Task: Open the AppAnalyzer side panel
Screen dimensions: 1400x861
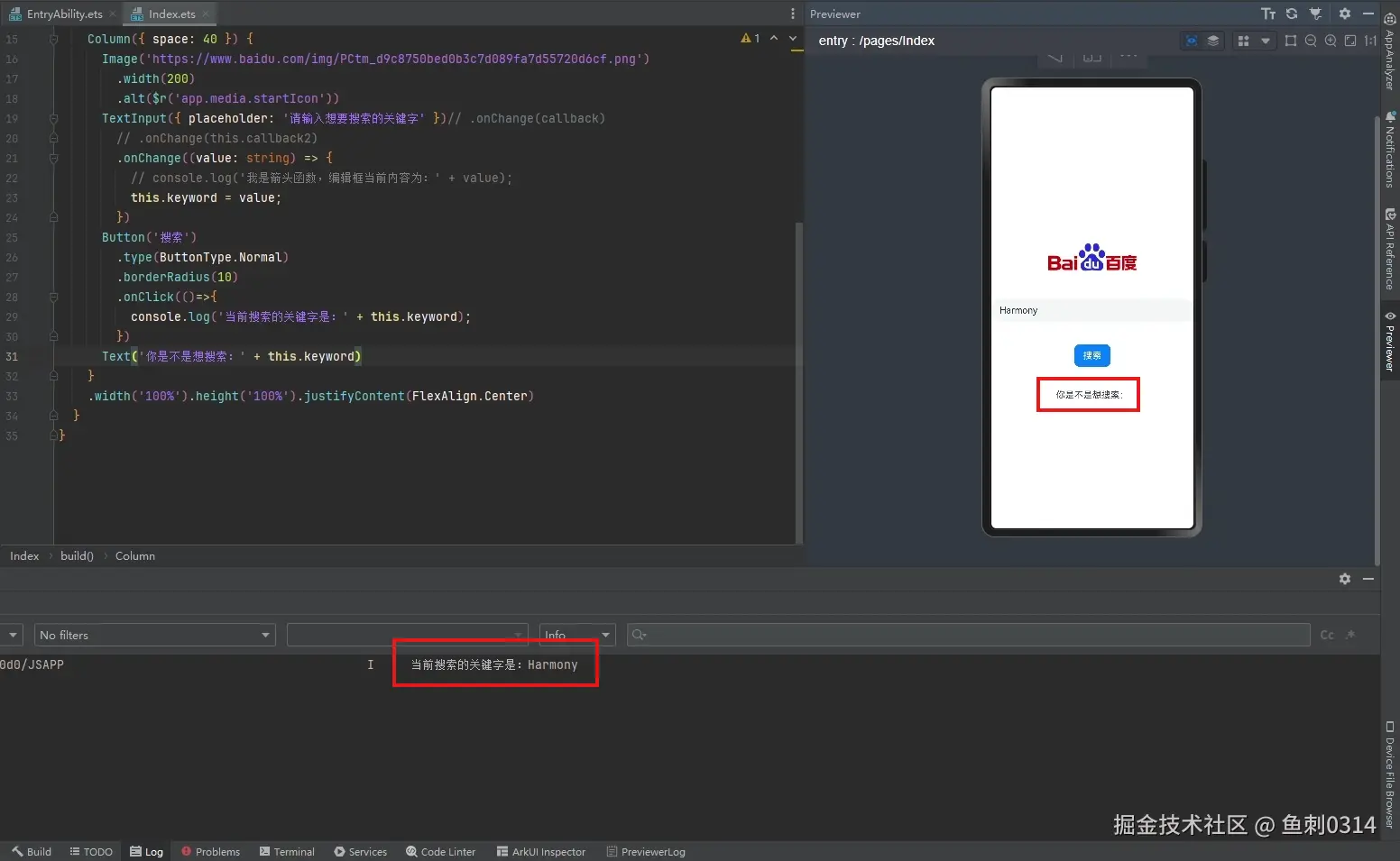Action: pos(1390,50)
